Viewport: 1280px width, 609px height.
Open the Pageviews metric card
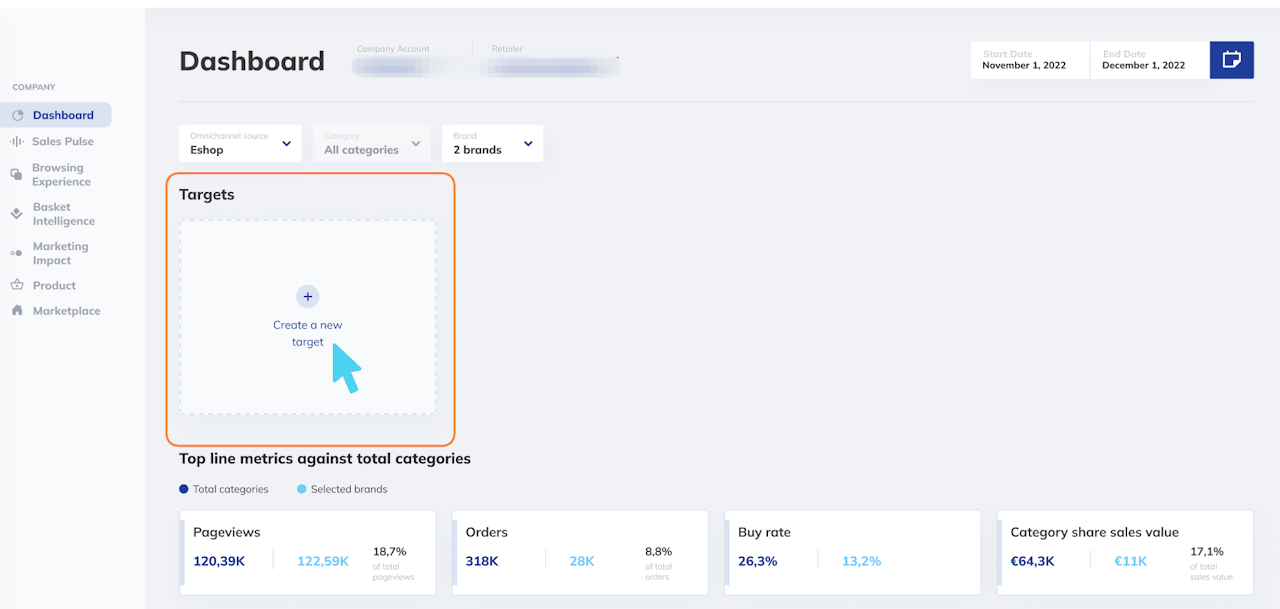pos(308,552)
